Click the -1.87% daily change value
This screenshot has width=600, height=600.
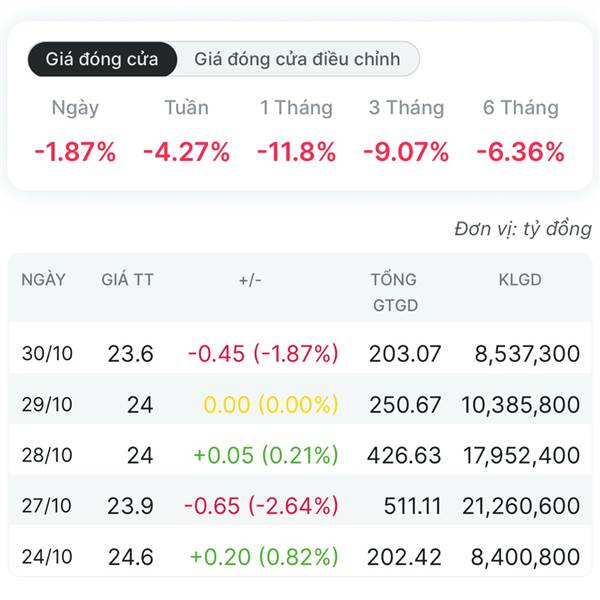[x=75, y=152]
